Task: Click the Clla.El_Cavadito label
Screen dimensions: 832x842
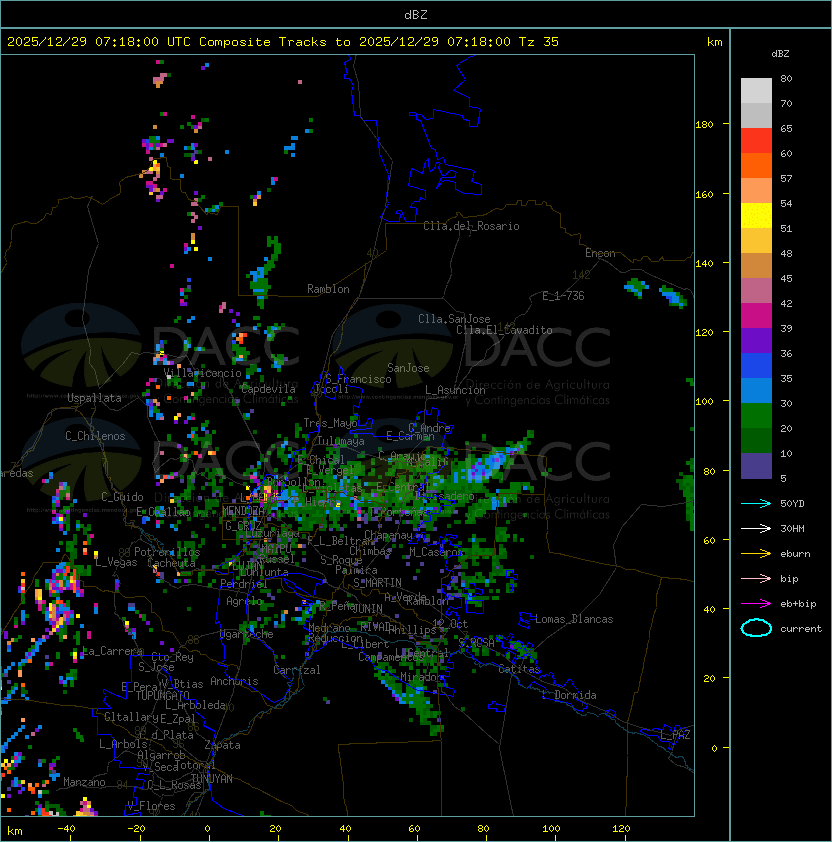Action: click(504, 330)
